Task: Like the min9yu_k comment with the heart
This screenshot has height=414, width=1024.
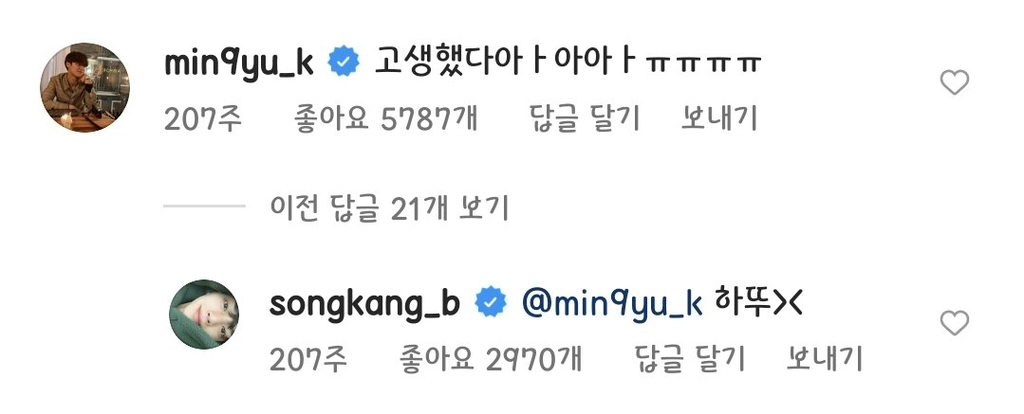Action: tap(954, 83)
